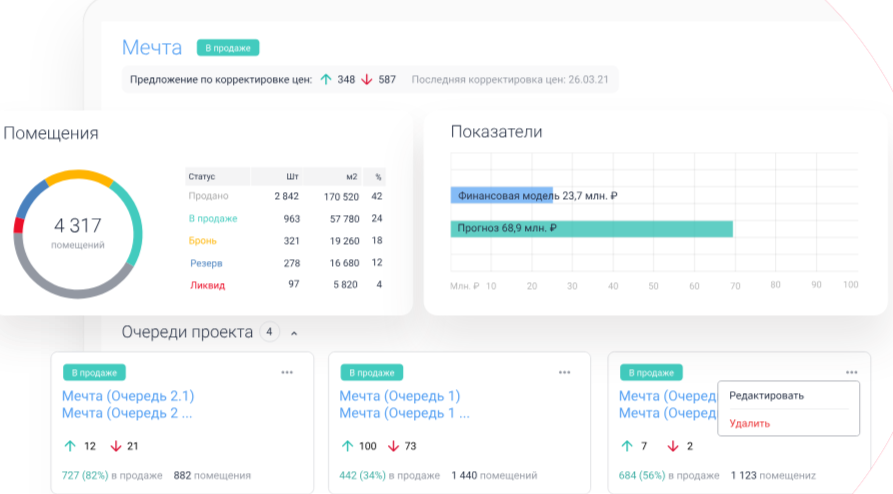Click the 5 820 area value
Viewport: 893px width, 494px height.
346,285
